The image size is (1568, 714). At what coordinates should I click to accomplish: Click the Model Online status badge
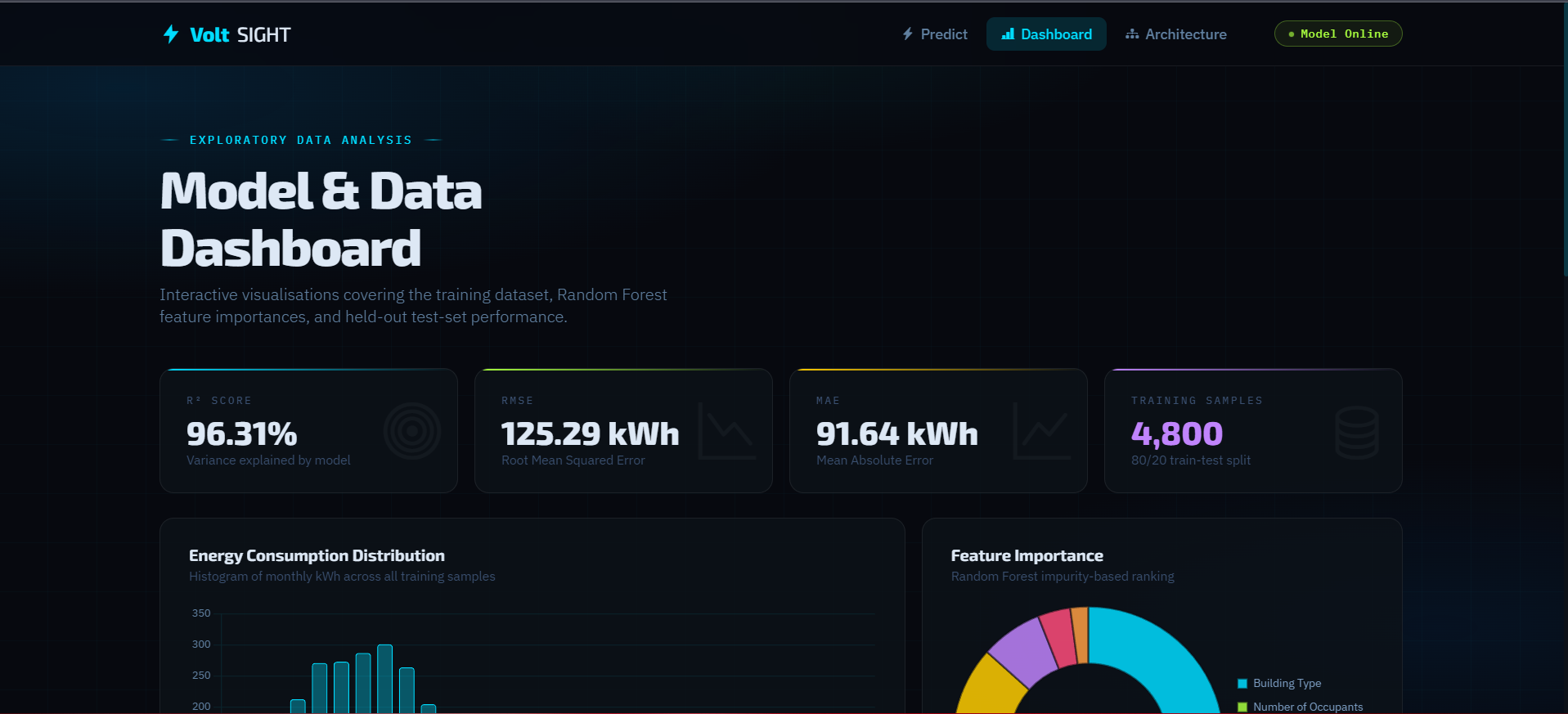click(1338, 34)
